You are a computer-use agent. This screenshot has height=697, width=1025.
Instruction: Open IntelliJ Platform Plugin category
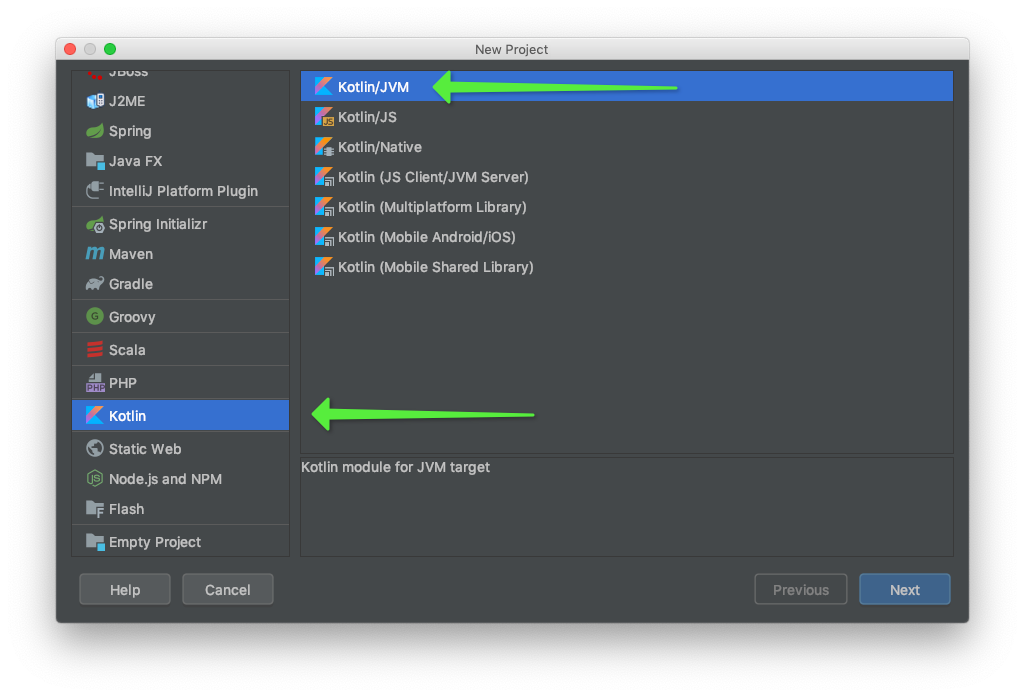click(x=183, y=191)
